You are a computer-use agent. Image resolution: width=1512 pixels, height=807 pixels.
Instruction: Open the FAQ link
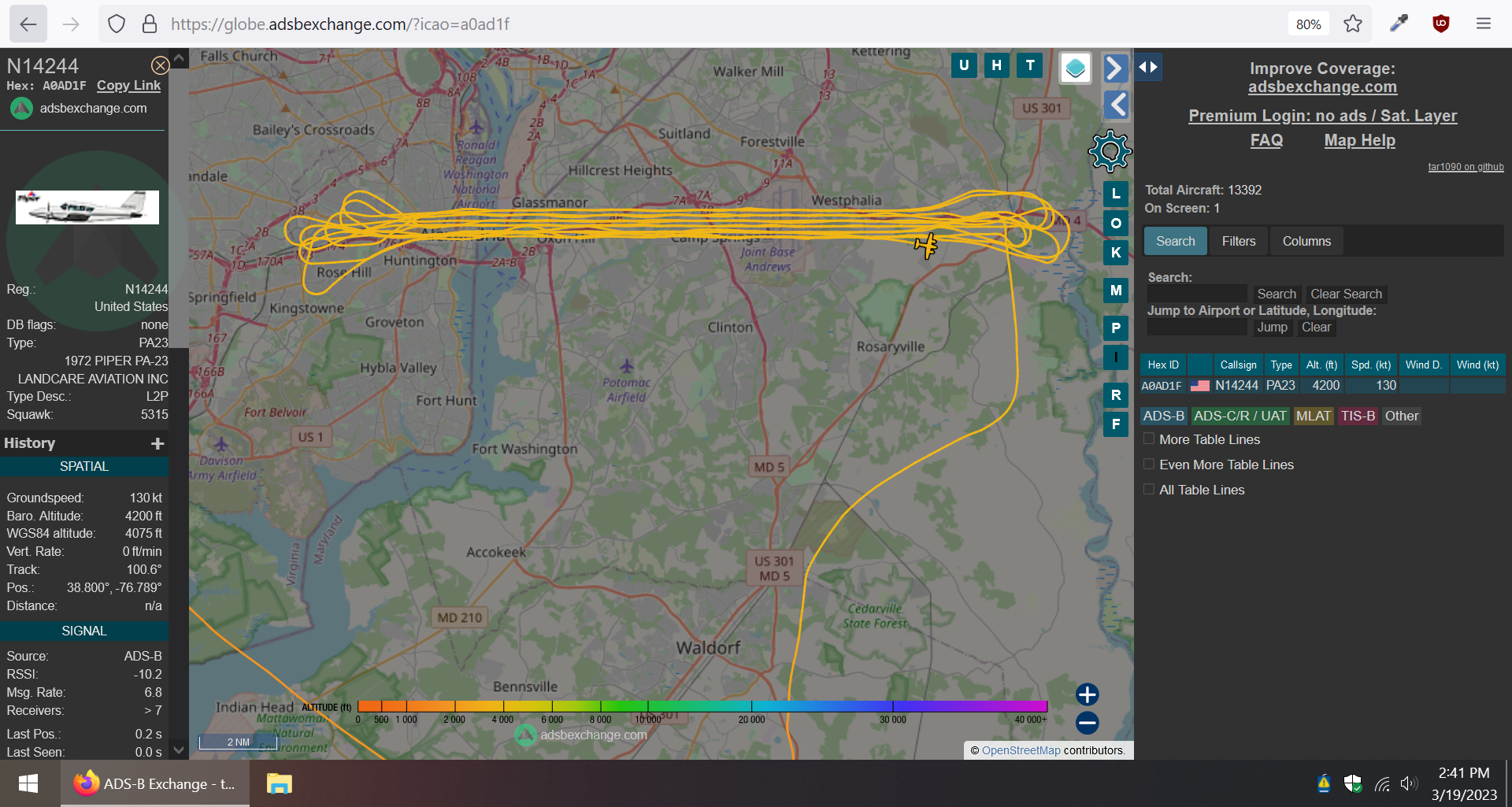pyautogui.click(x=1266, y=140)
